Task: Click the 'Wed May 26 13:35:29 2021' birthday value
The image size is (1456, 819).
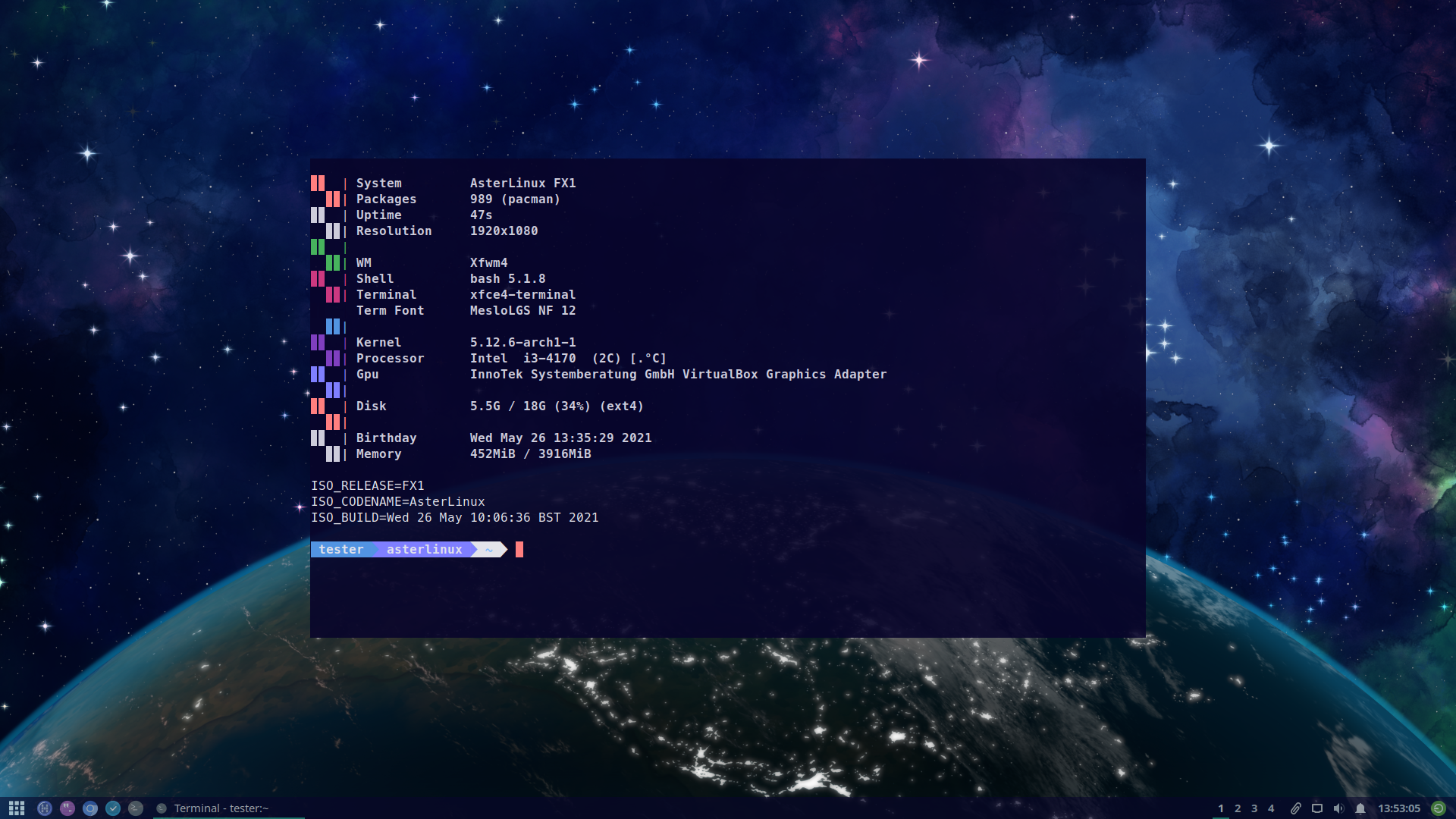Action: click(x=561, y=438)
